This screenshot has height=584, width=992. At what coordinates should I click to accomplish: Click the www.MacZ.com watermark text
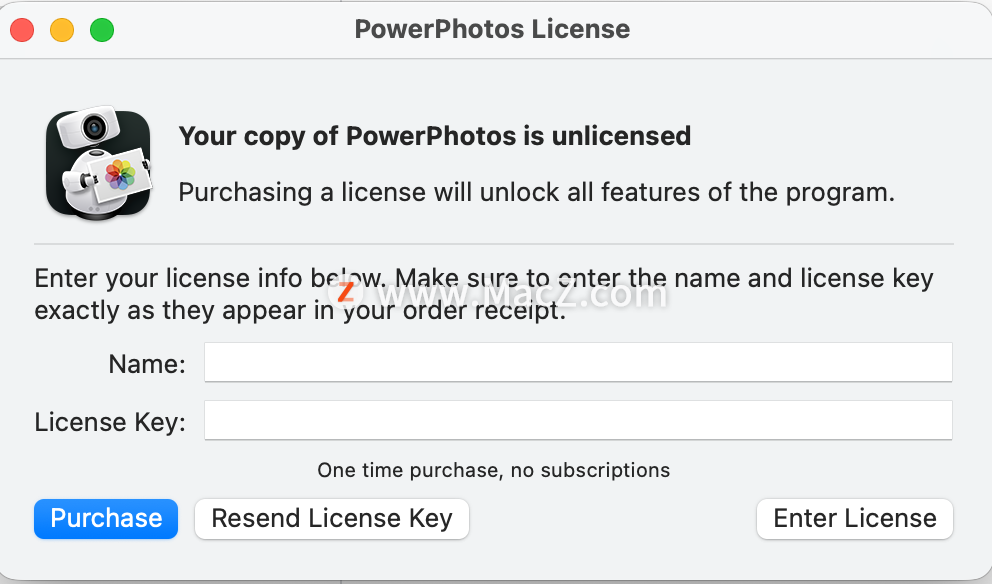(520, 294)
